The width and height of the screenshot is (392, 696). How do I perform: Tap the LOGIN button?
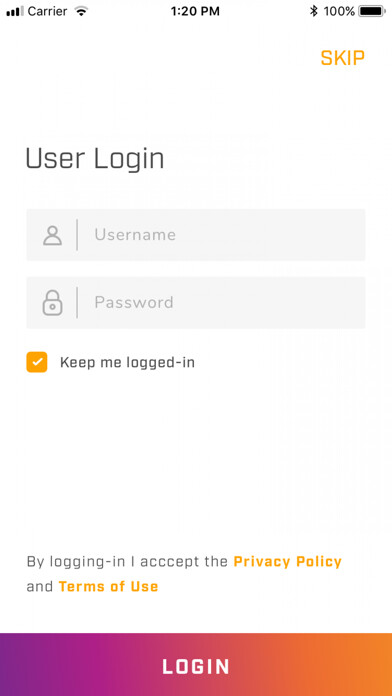(196, 664)
